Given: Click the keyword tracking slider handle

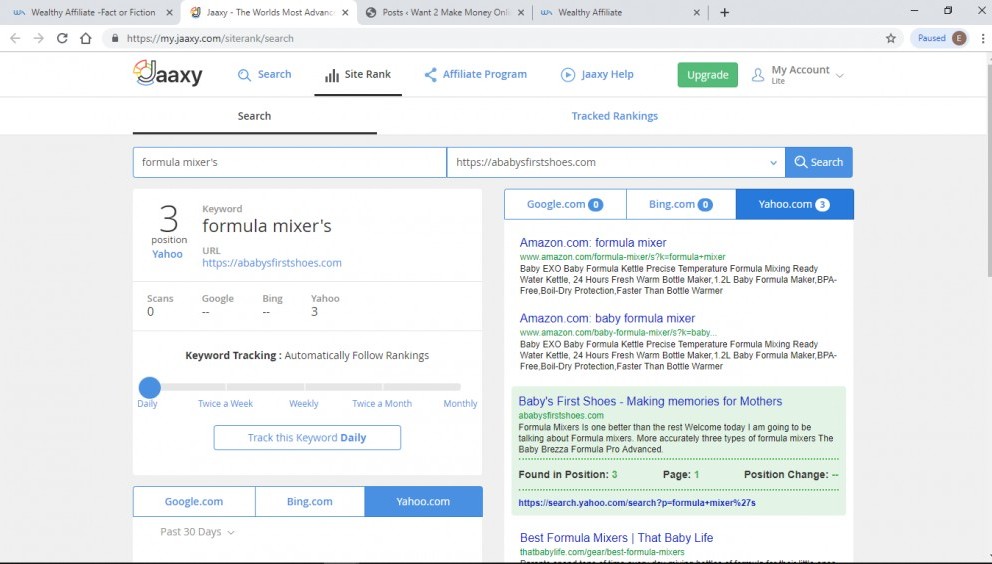Looking at the screenshot, I should click(150, 387).
